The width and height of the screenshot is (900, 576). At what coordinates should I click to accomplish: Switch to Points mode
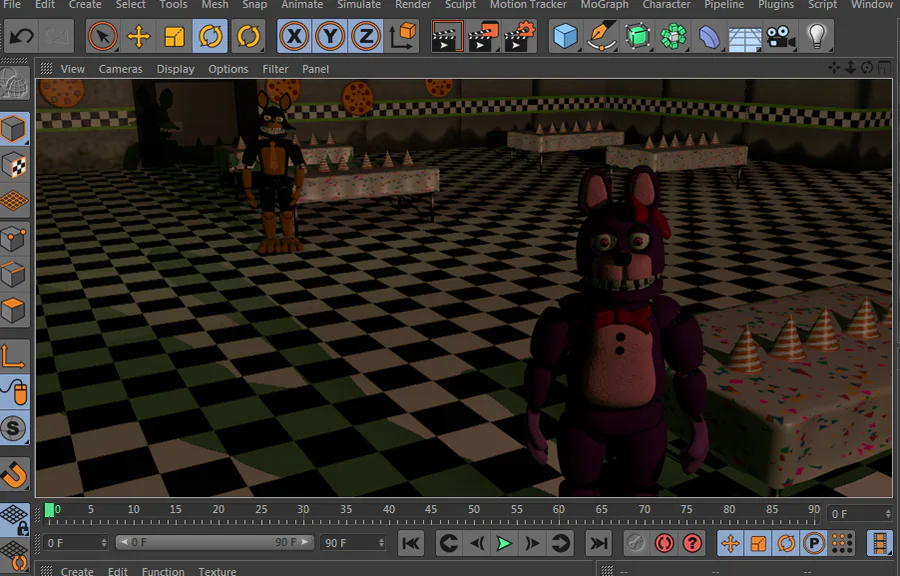point(14,238)
